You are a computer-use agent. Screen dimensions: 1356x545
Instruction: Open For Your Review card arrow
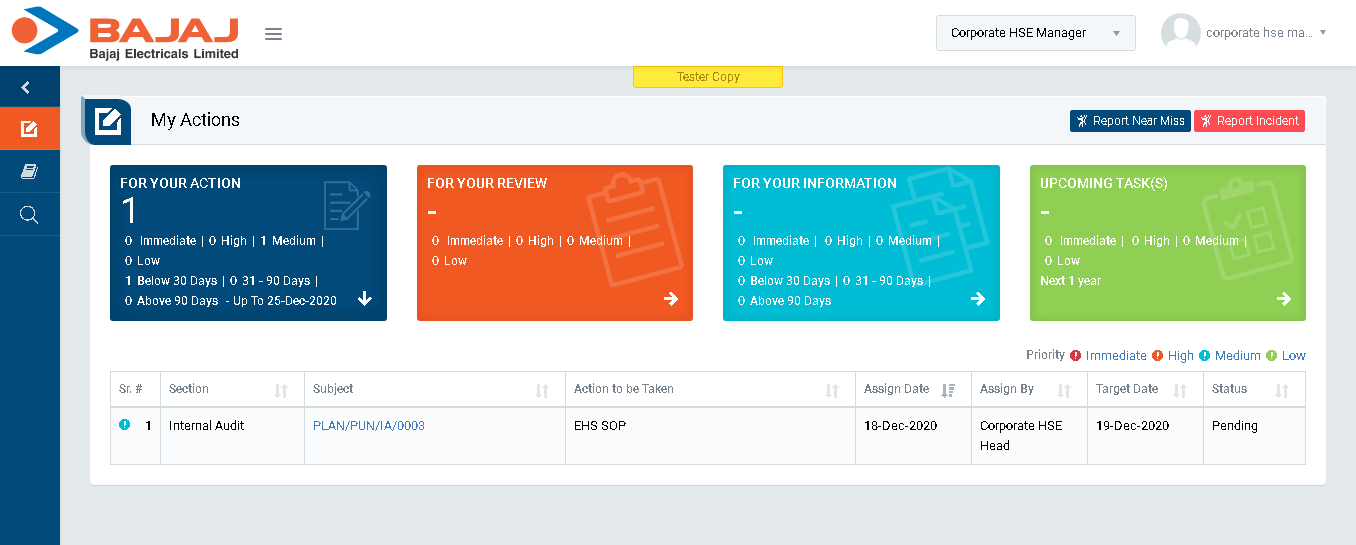point(671,299)
